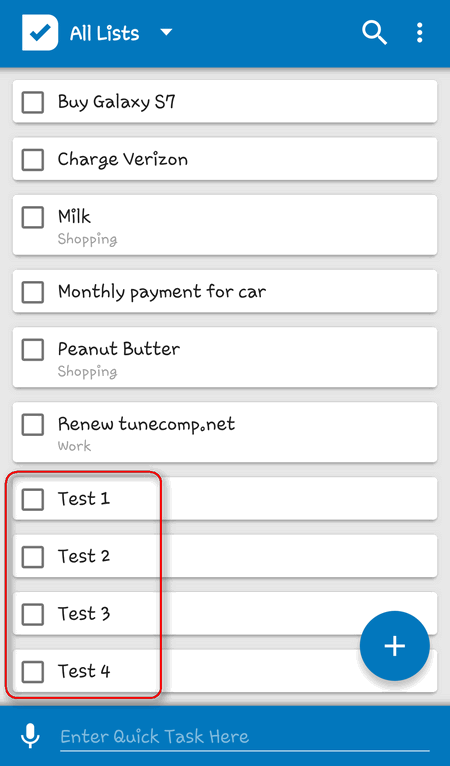Screen dimensions: 450x766
Task: Tap the microphone voice input icon
Action: tap(30, 736)
